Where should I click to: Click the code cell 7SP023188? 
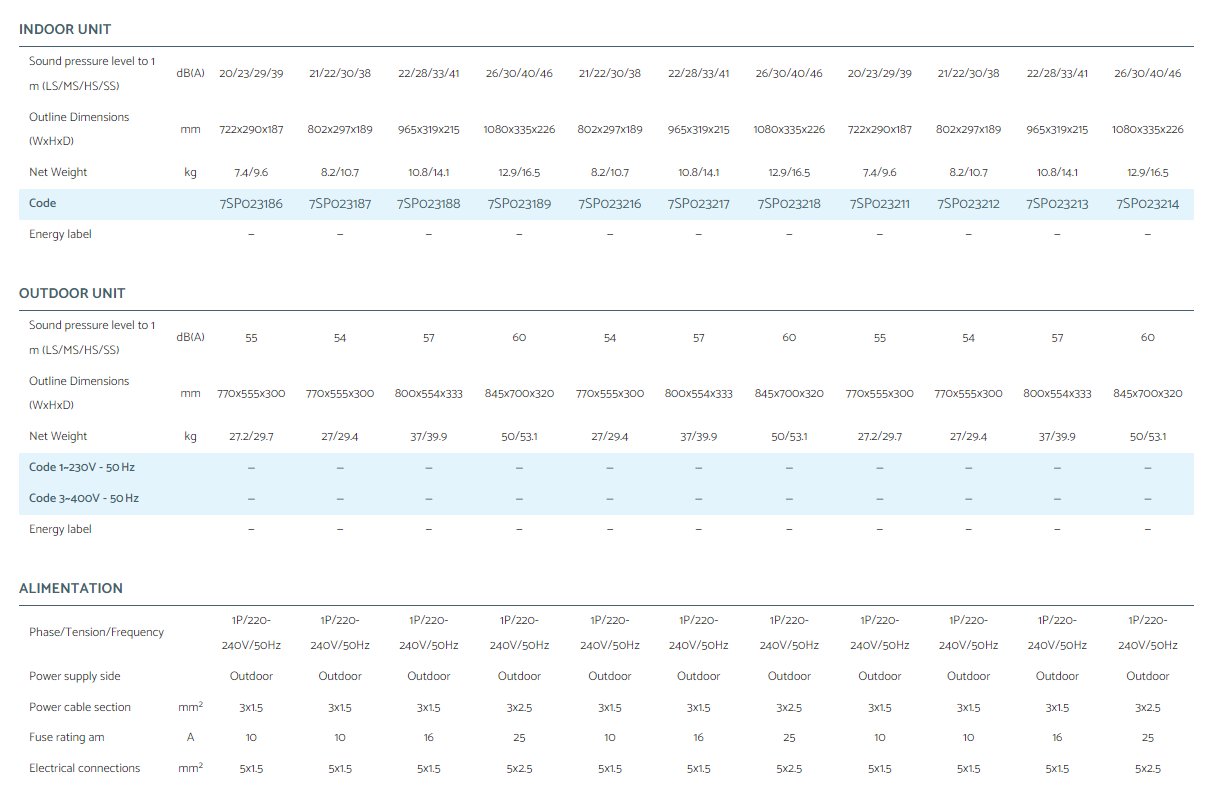point(429,204)
